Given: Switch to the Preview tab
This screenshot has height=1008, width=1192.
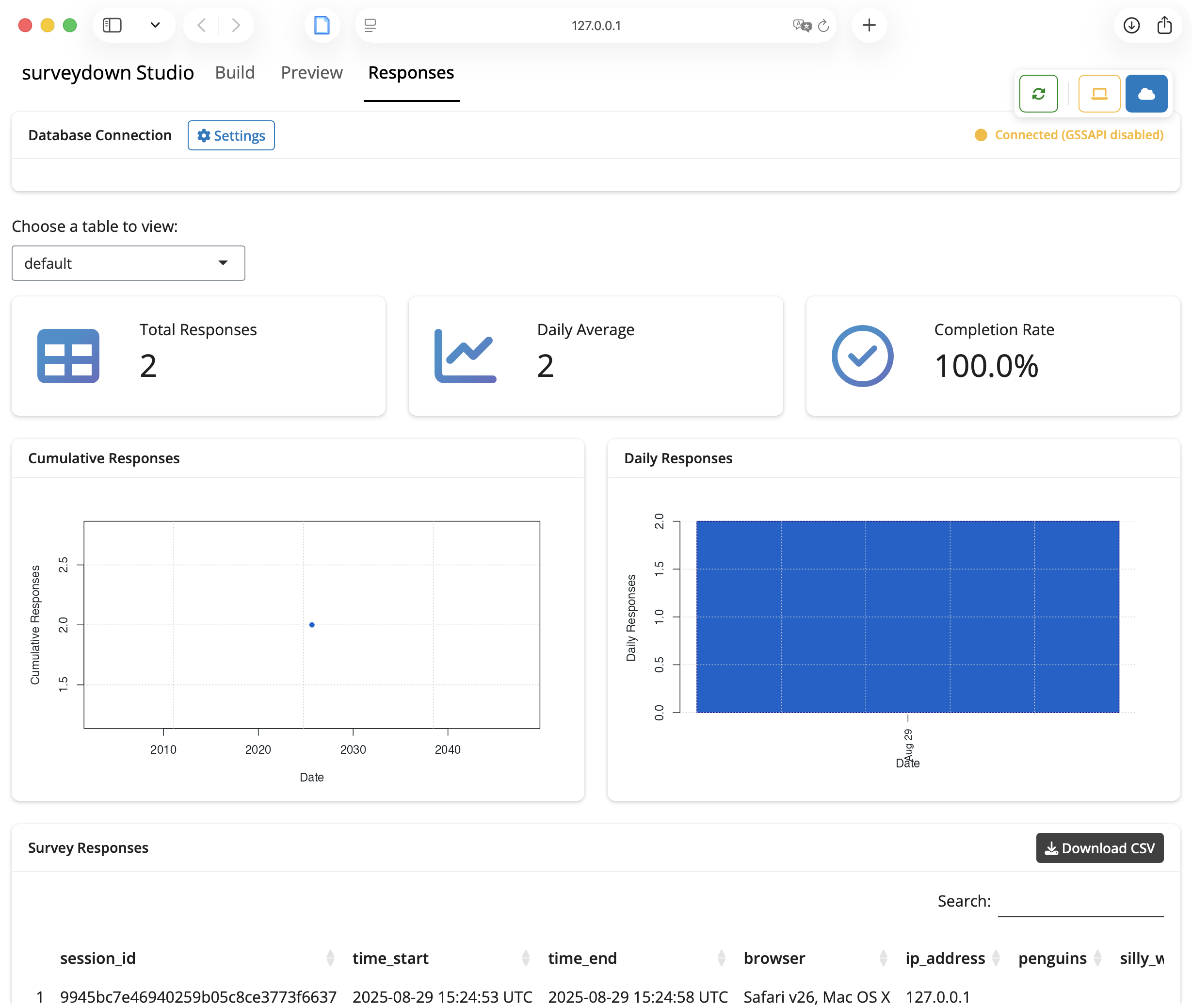Looking at the screenshot, I should (311, 73).
